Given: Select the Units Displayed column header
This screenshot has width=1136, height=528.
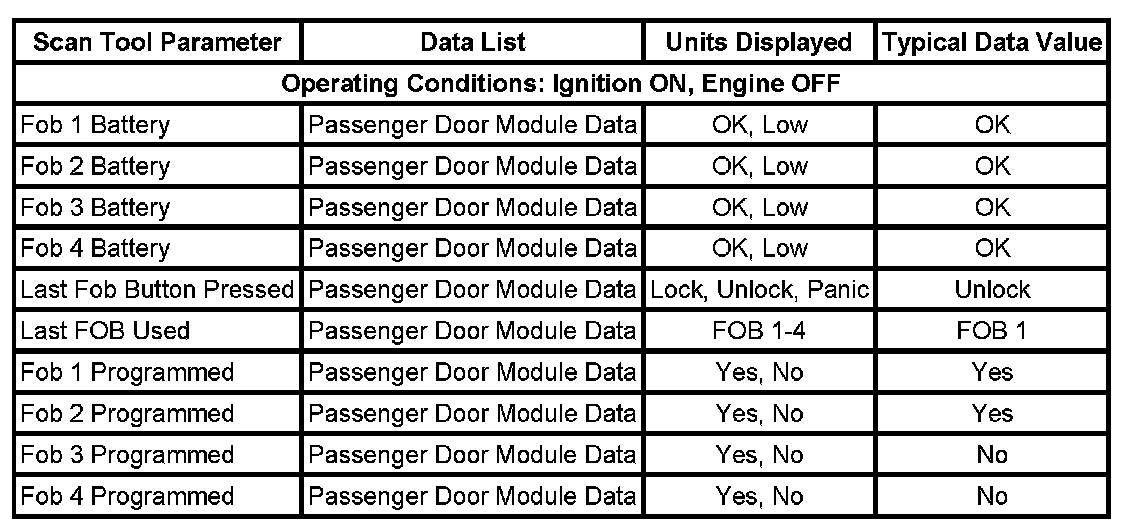Looking at the screenshot, I should 760,43.
